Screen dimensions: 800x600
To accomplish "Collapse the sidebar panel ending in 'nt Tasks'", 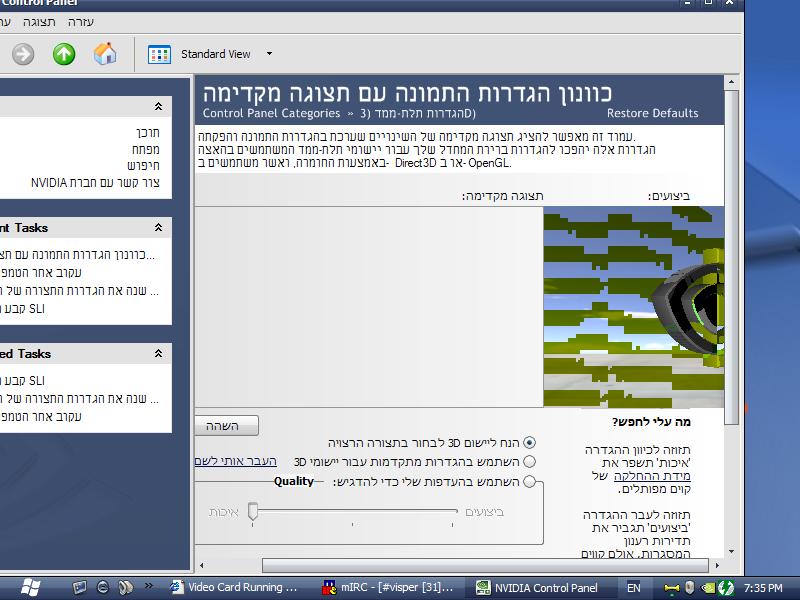I will (159, 228).
